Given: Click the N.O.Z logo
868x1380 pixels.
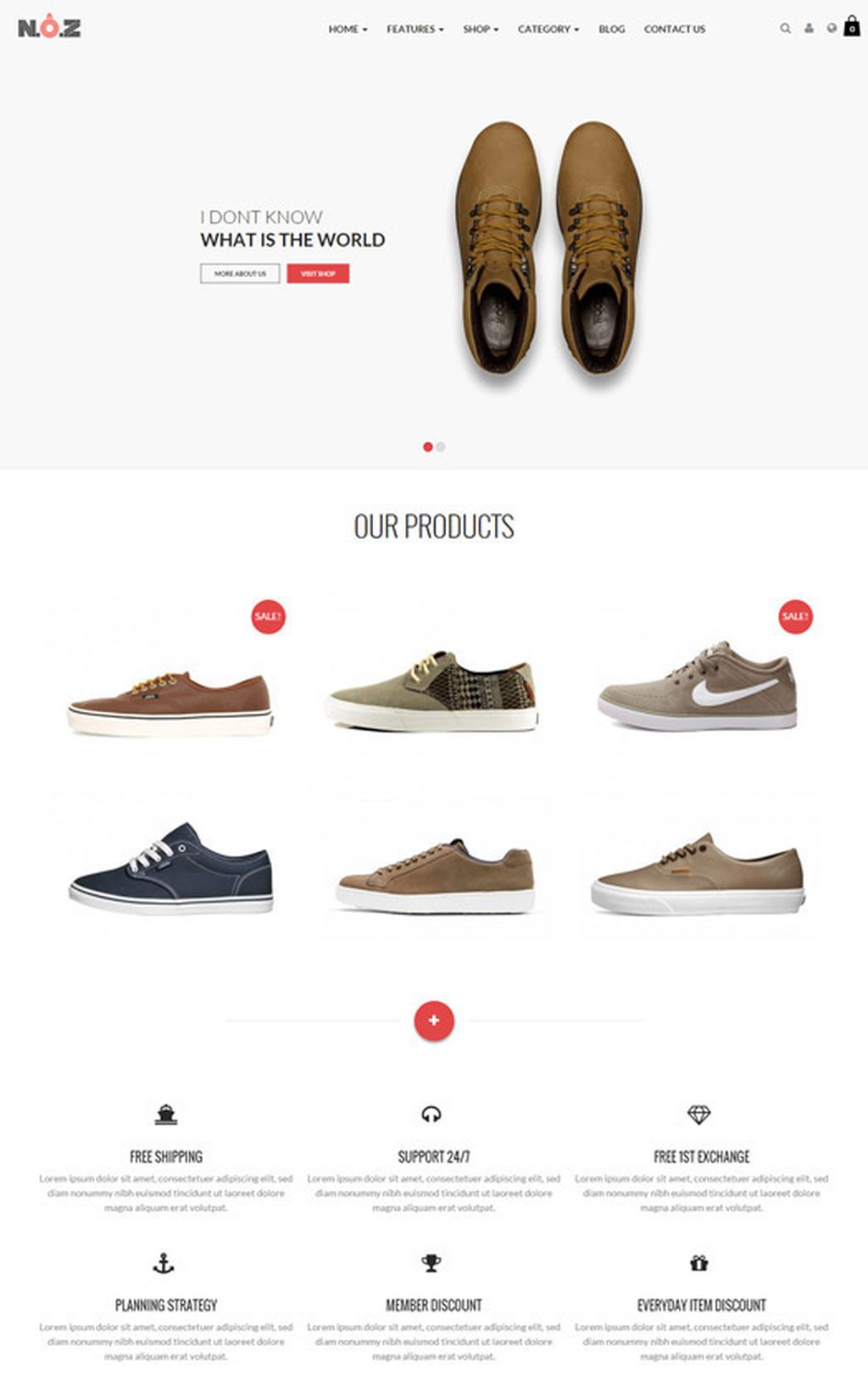Looking at the screenshot, I should (x=49, y=27).
